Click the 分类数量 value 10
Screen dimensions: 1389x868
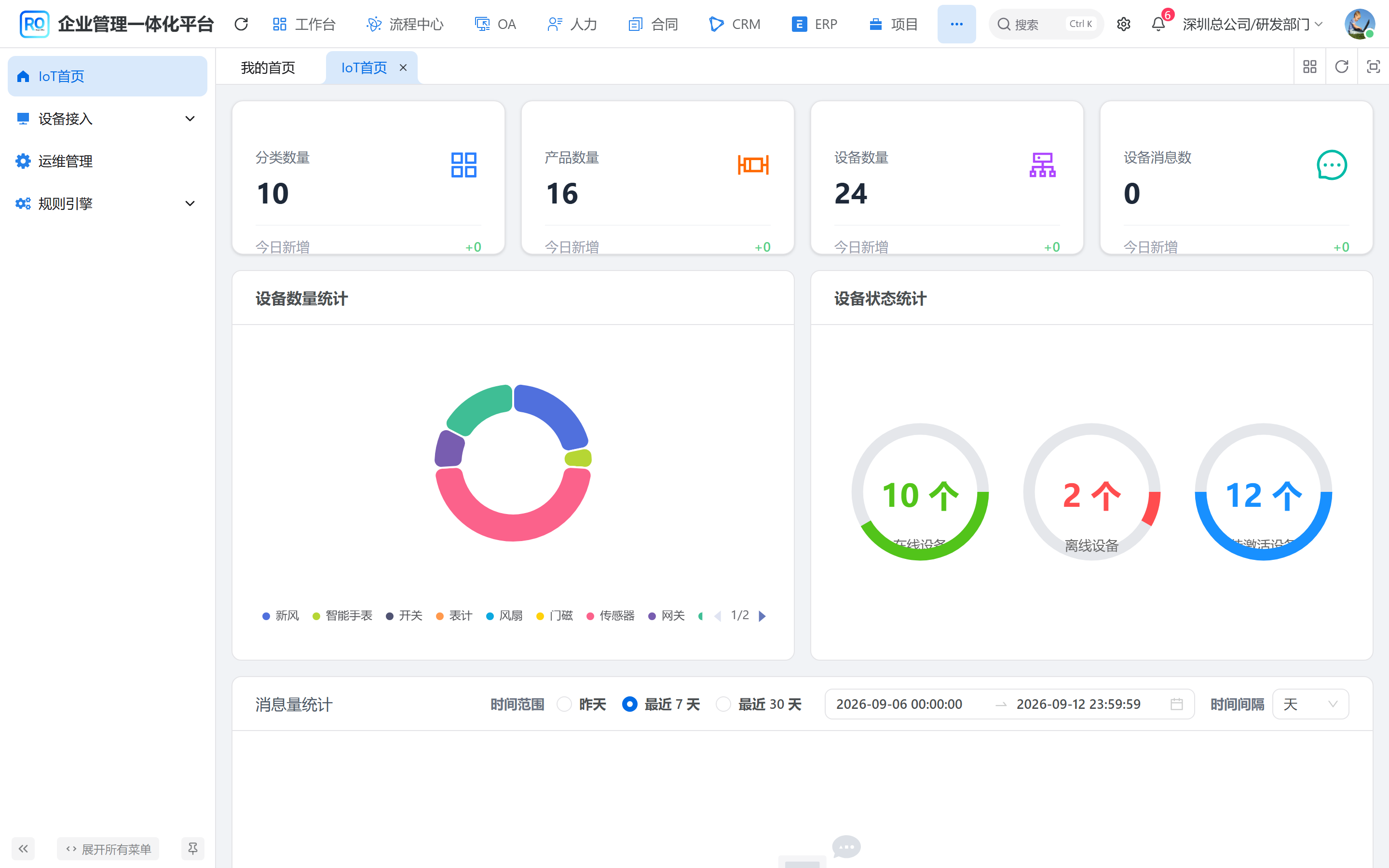tap(272, 193)
